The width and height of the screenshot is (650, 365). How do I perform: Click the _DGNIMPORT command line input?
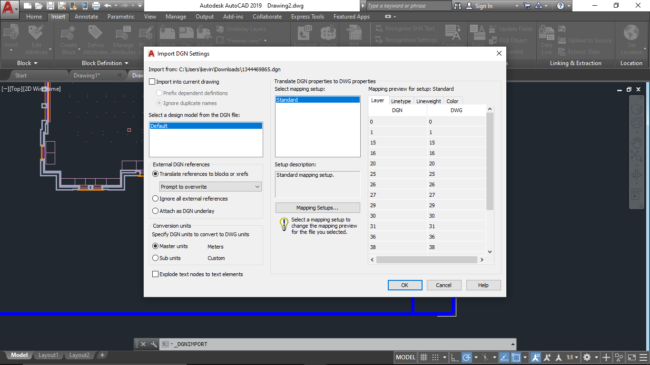point(338,344)
